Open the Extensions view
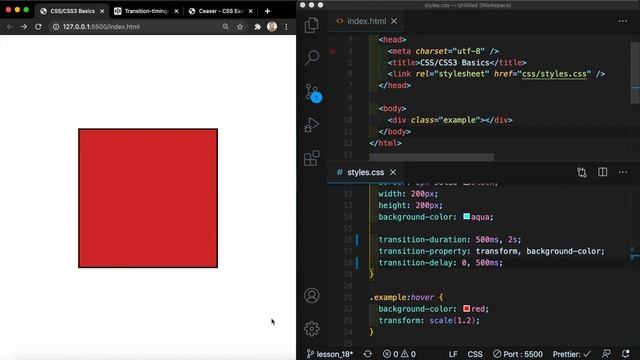This screenshot has height=360, width=640. [x=312, y=158]
